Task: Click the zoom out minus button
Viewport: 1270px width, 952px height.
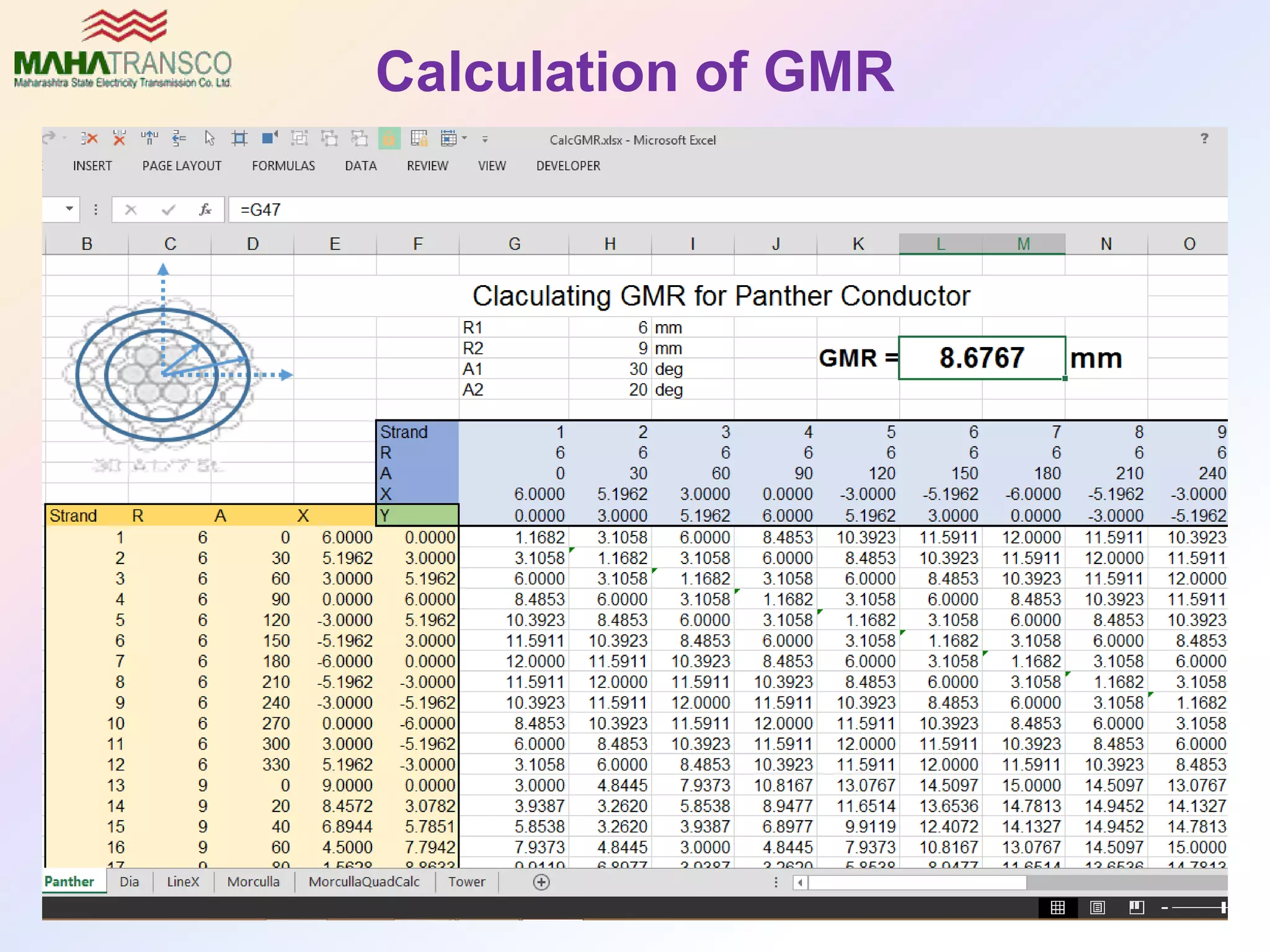Action: tap(1165, 908)
